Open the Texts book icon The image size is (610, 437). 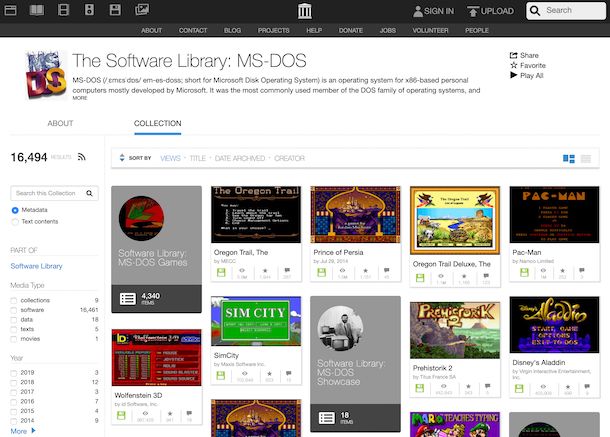click(37, 10)
